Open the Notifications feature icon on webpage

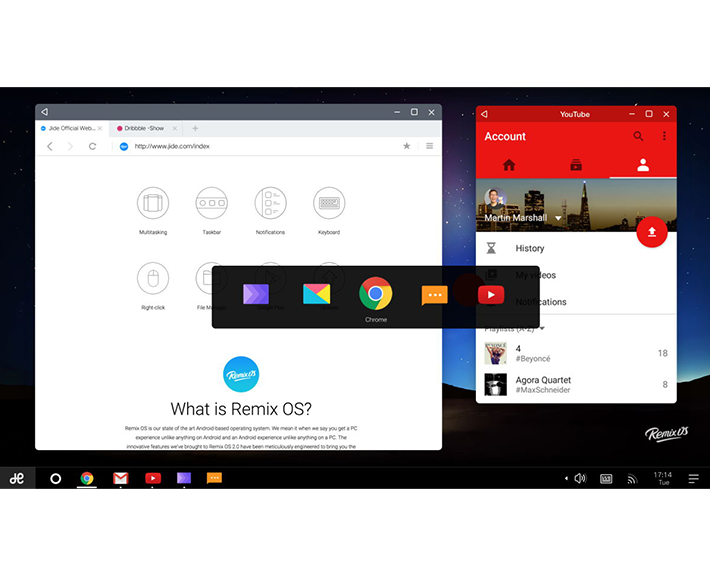[x=270, y=203]
